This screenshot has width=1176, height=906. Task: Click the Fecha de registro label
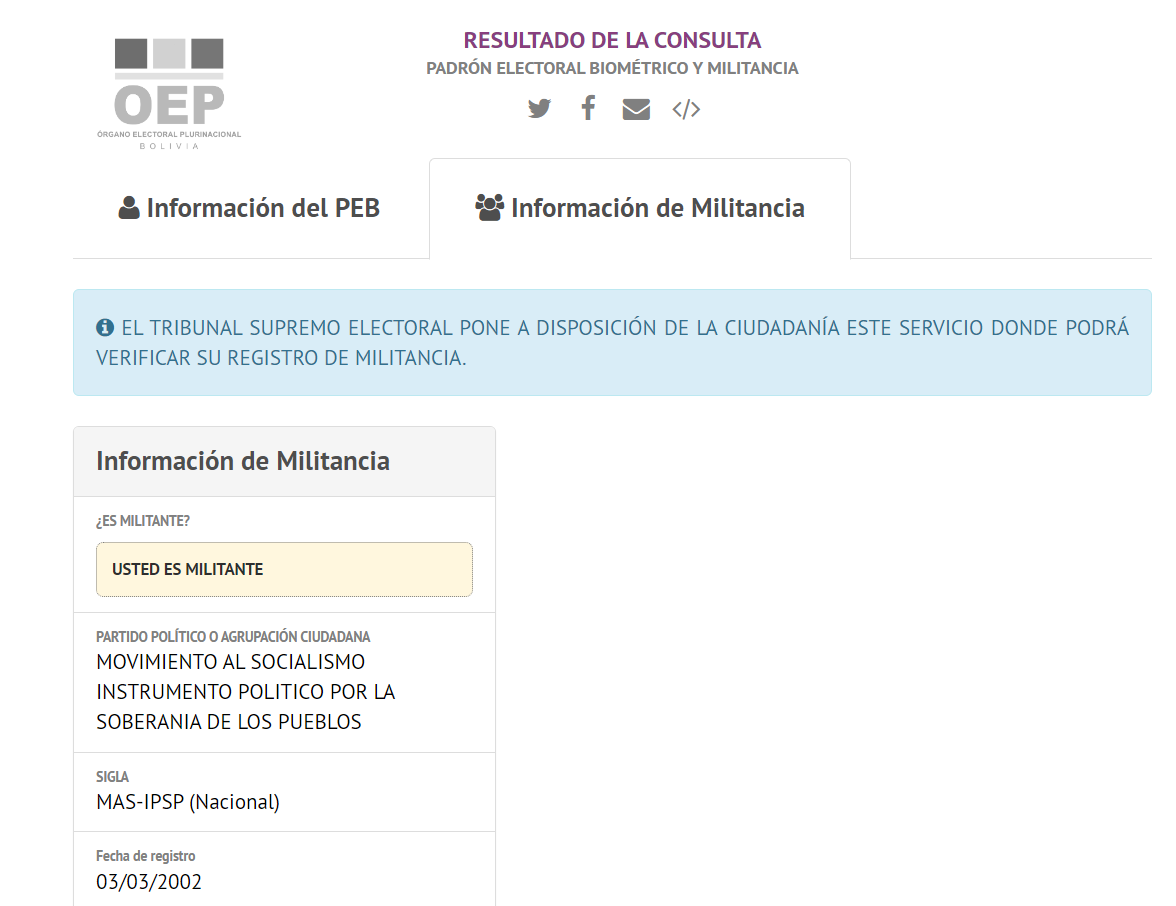(146, 856)
